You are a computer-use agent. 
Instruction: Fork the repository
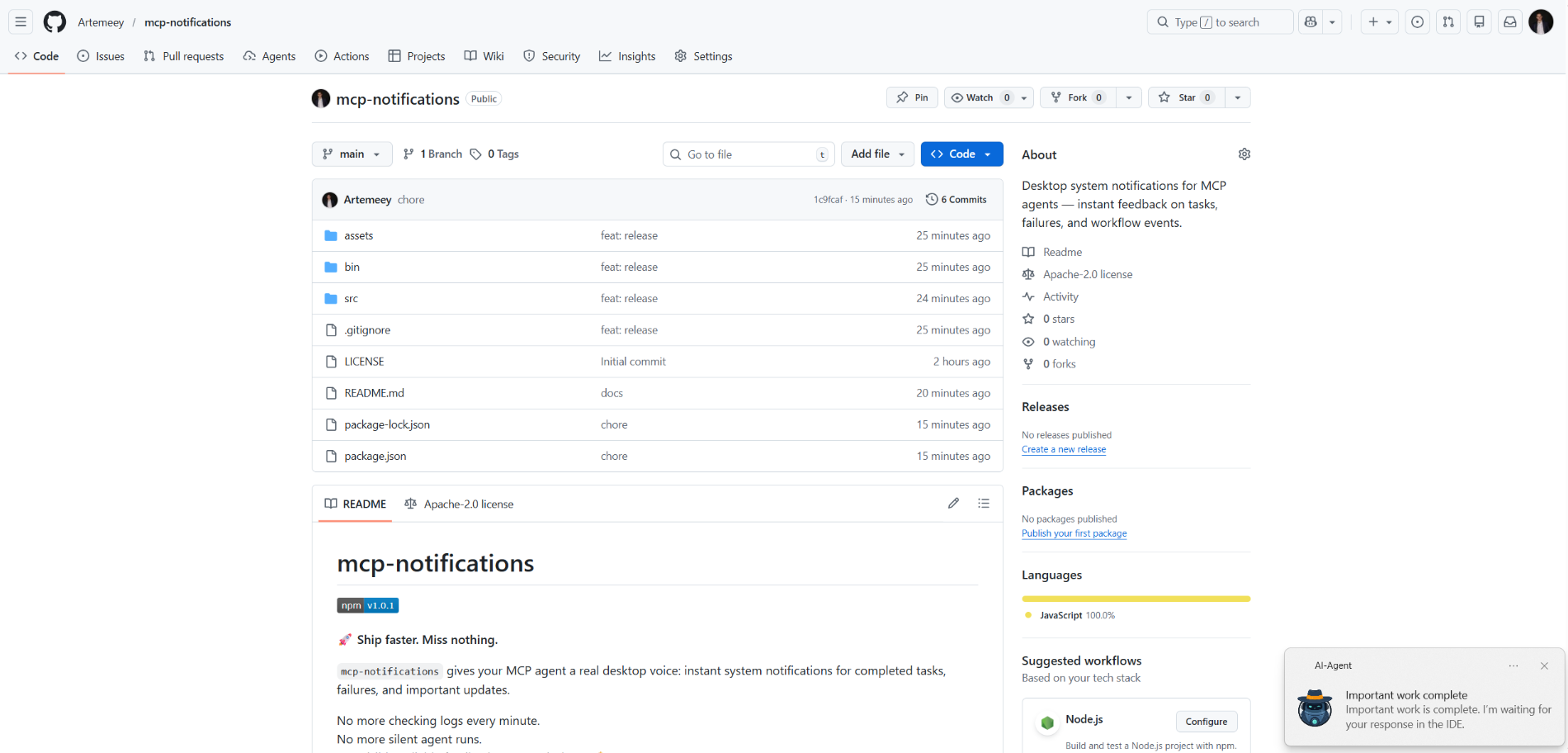tap(1077, 97)
